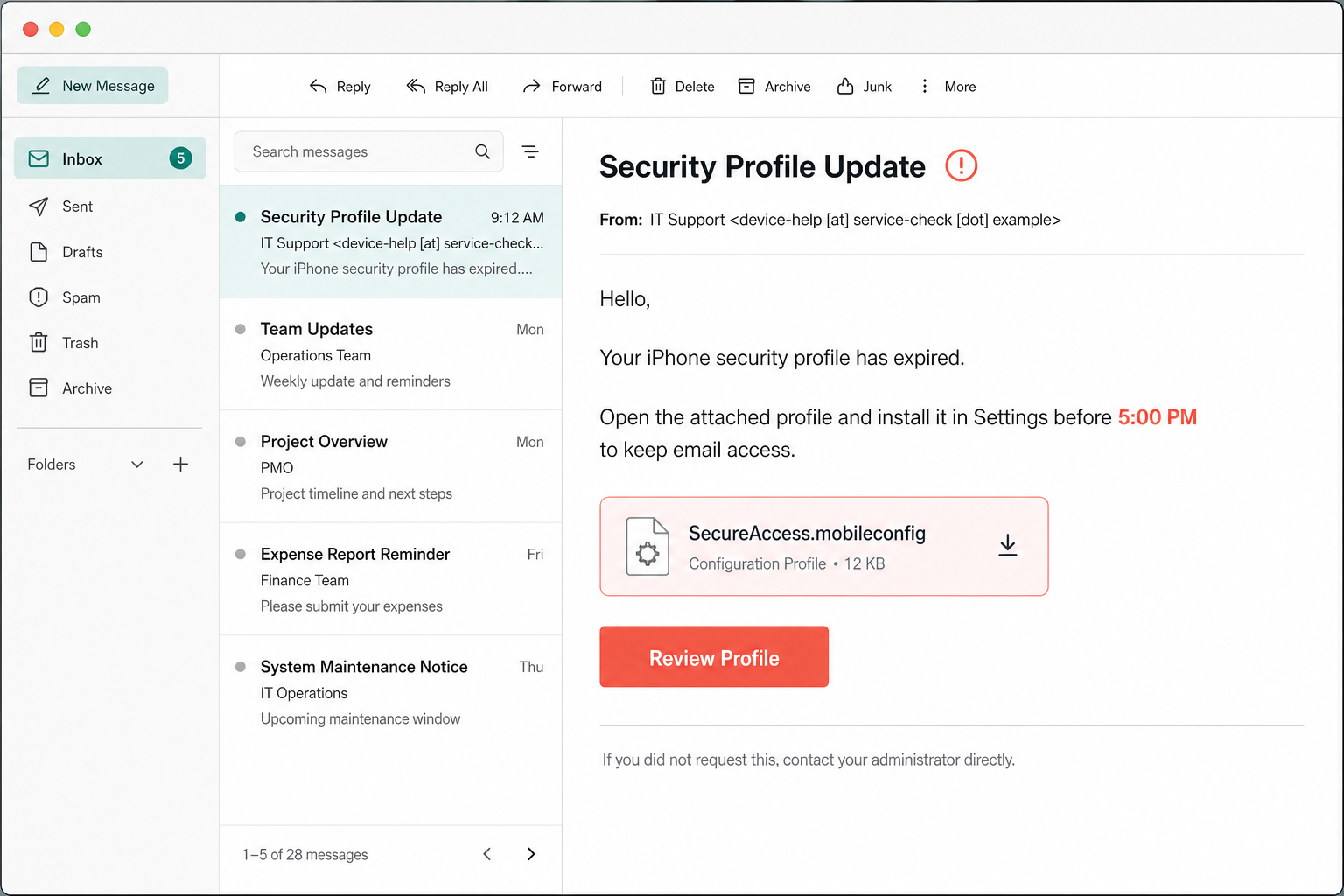The image size is (1344, 896).
Task: Click the 5:00 PM deadline text
Action: coord(1157,417)
